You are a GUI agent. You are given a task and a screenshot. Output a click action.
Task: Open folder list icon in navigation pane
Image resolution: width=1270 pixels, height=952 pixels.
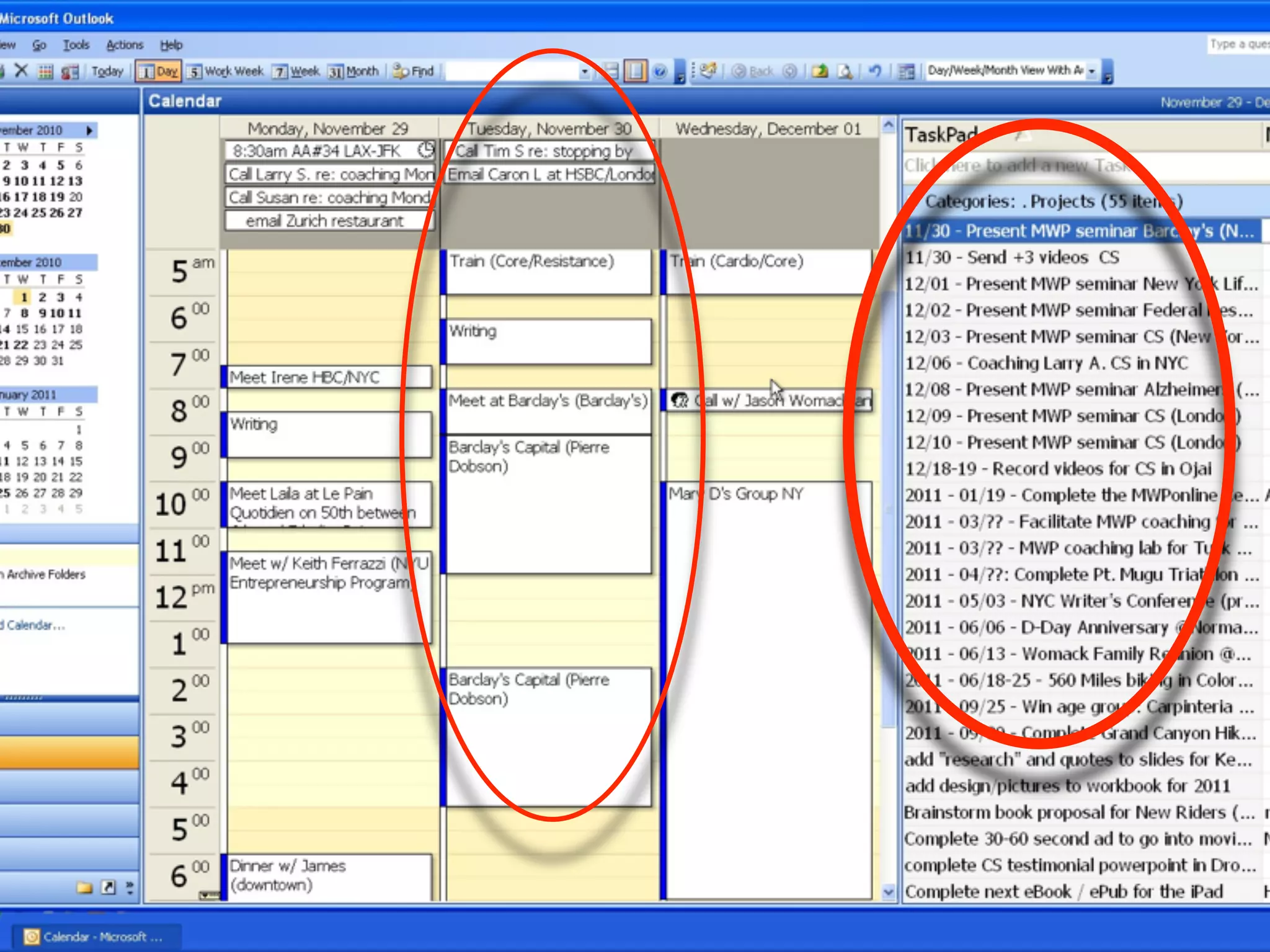click(84, 888)
